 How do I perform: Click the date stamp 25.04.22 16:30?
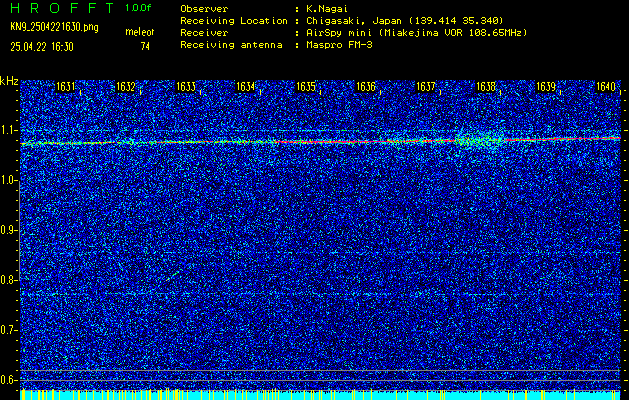(42, 47)
